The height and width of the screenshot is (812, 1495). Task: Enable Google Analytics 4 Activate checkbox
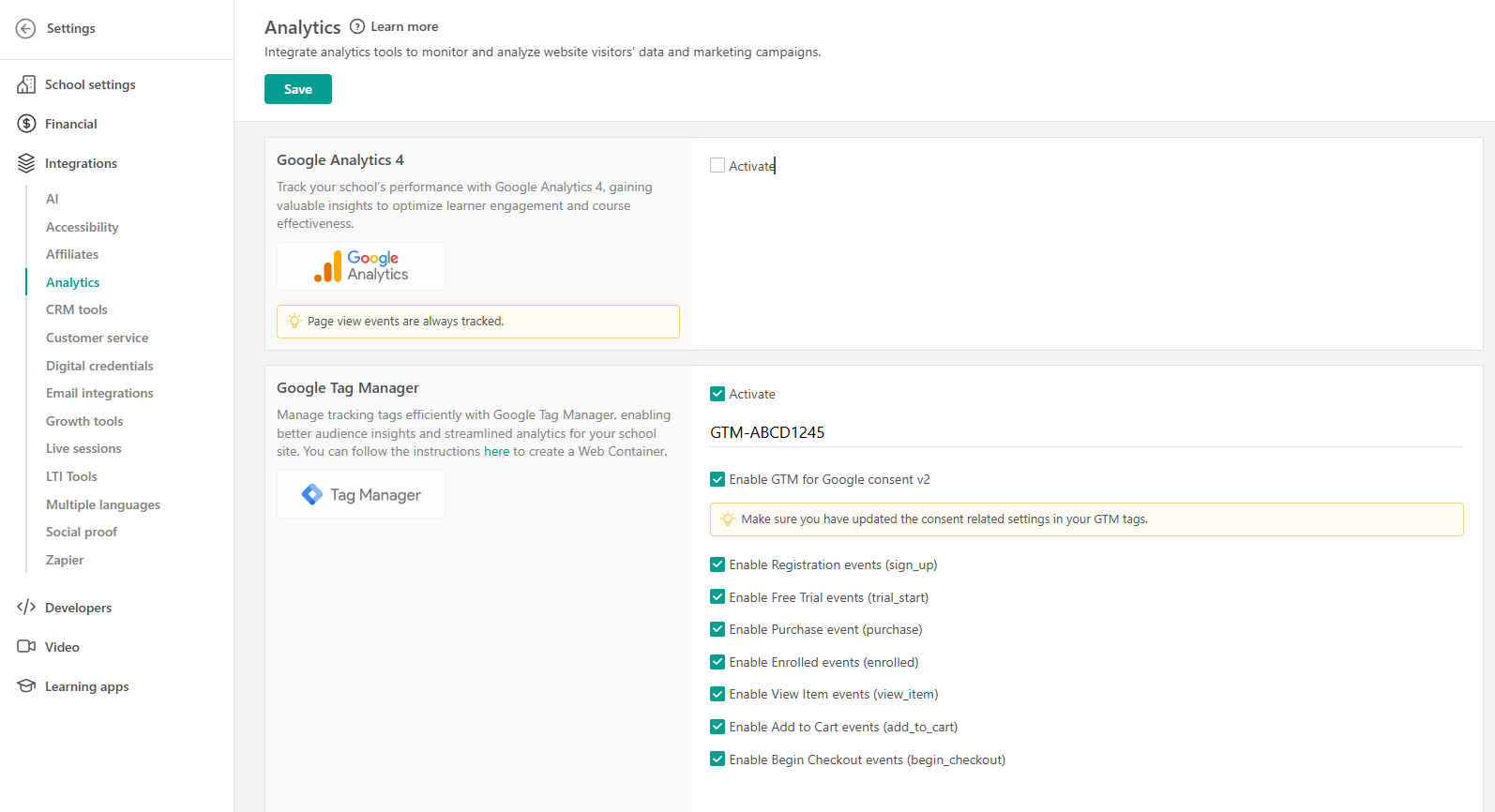click(717, 165)
